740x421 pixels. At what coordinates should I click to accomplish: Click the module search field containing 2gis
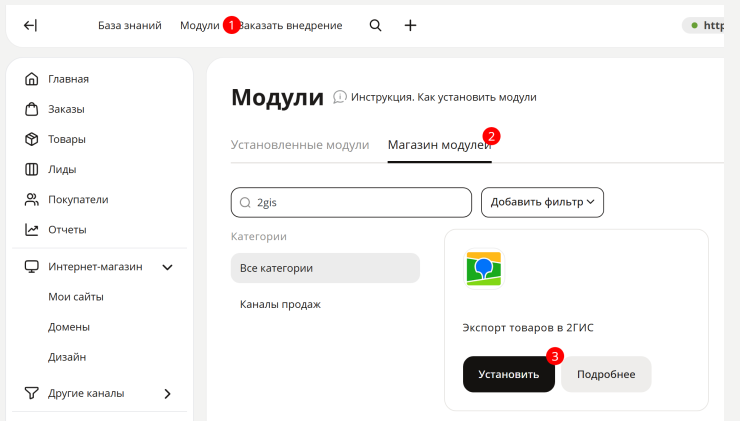[351, 202]
